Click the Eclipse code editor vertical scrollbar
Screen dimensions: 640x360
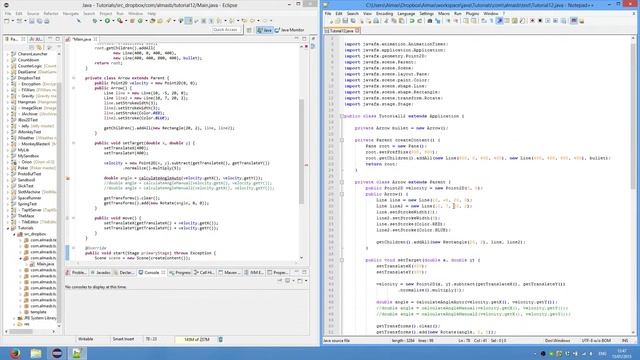[302, 151]
